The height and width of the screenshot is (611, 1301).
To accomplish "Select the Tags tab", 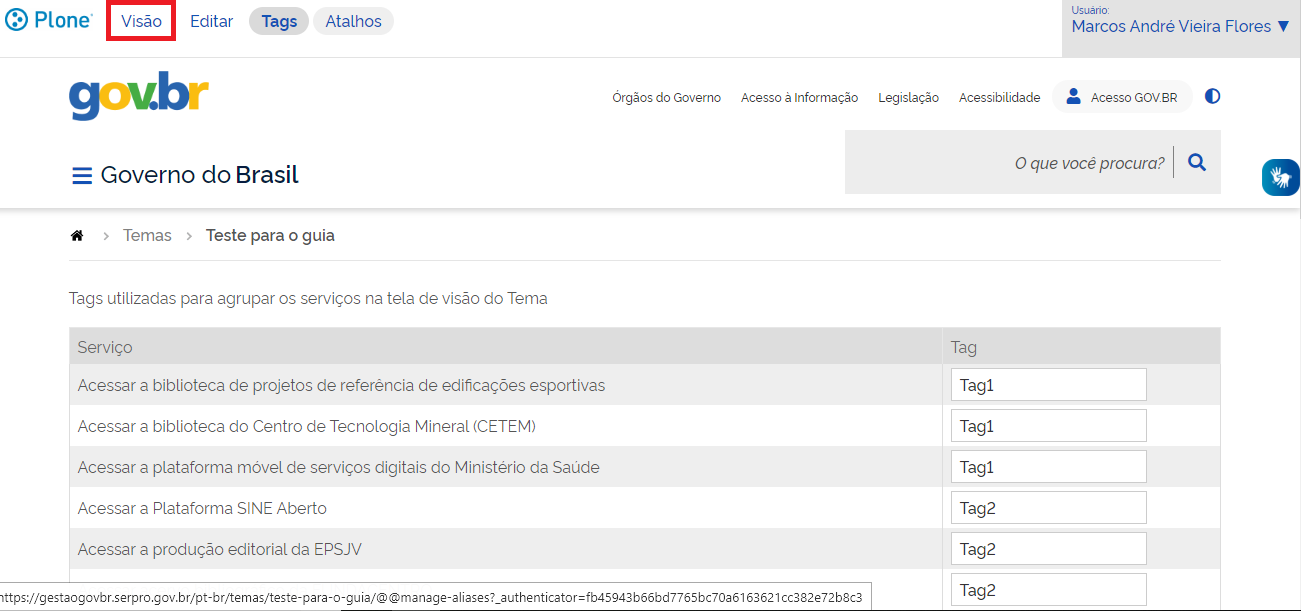I will 279,21.
